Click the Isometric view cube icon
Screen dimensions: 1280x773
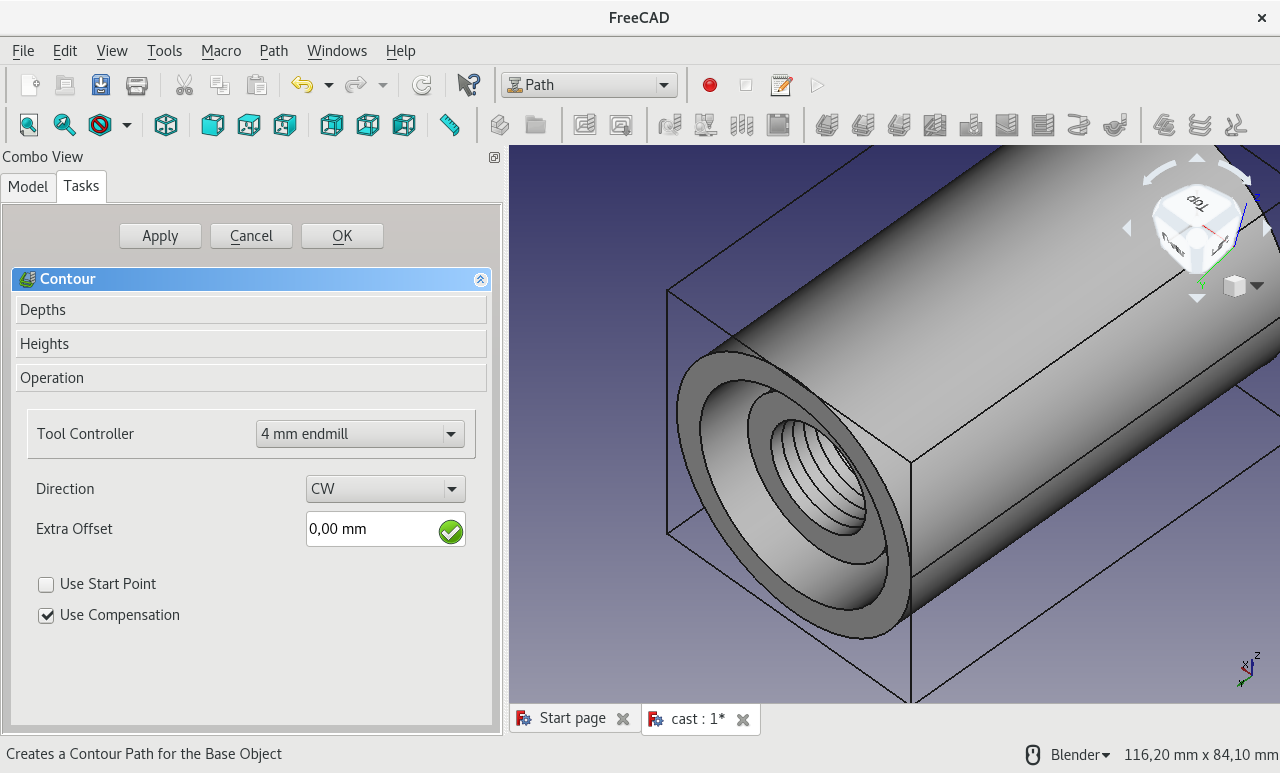pyautogui.click(x=166, y=125)
